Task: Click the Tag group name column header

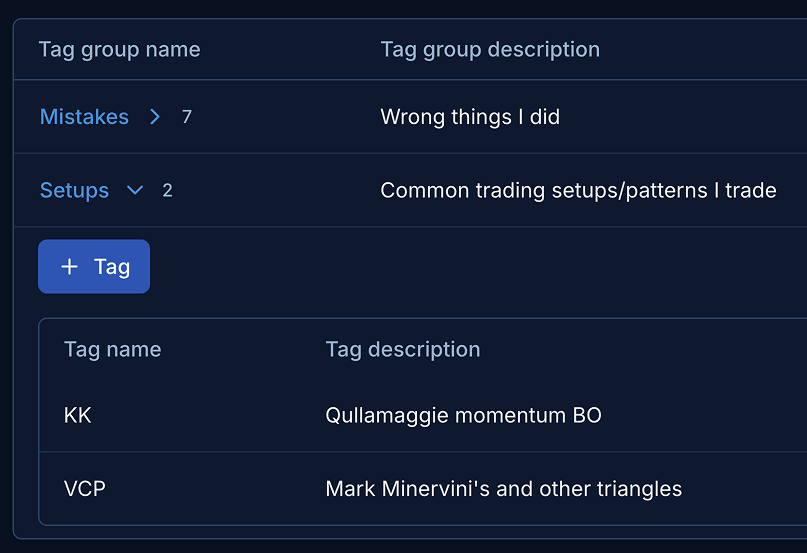Action: click(x=119, y=50)
